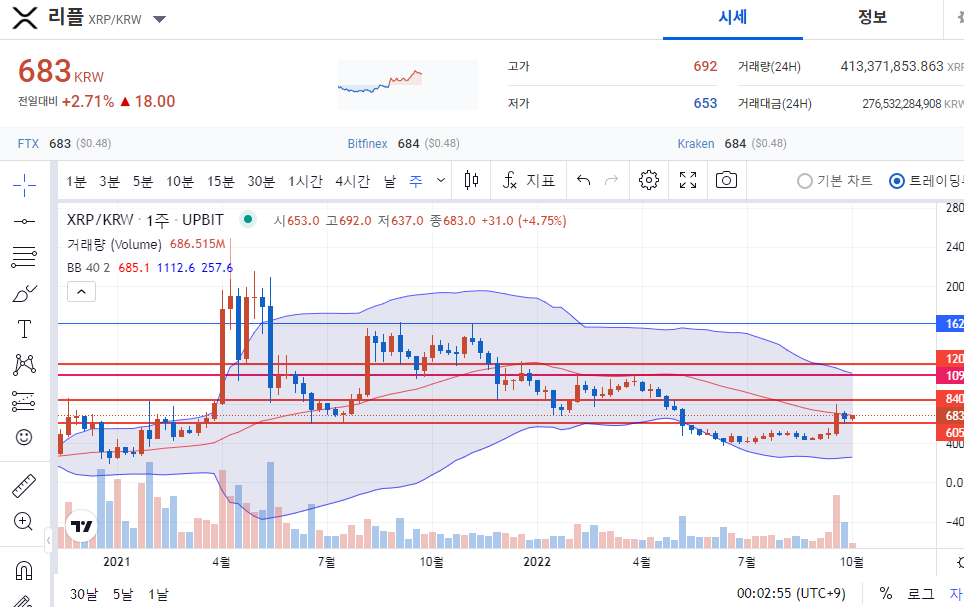Open the 지표 indicators menu
Image resolution: width=964 pixels, height=607 pixels.
[528, 180]
